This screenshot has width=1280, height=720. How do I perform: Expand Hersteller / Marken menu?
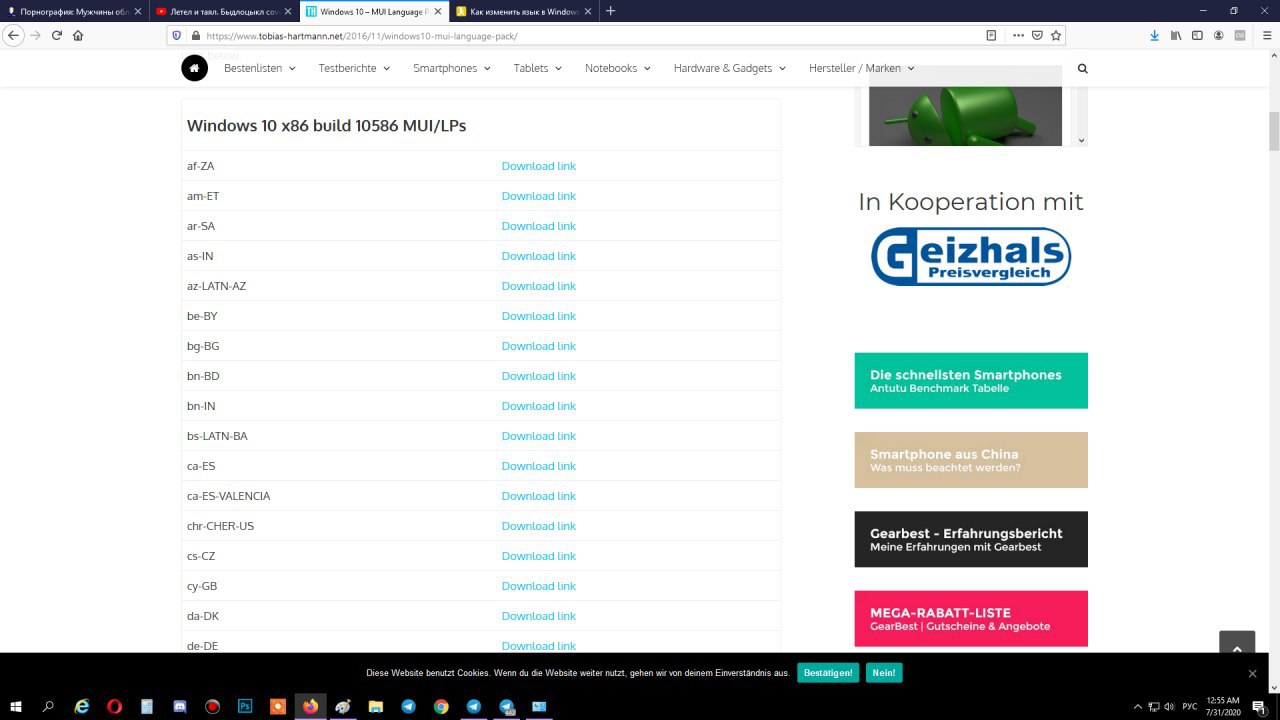tap(861, 68)
